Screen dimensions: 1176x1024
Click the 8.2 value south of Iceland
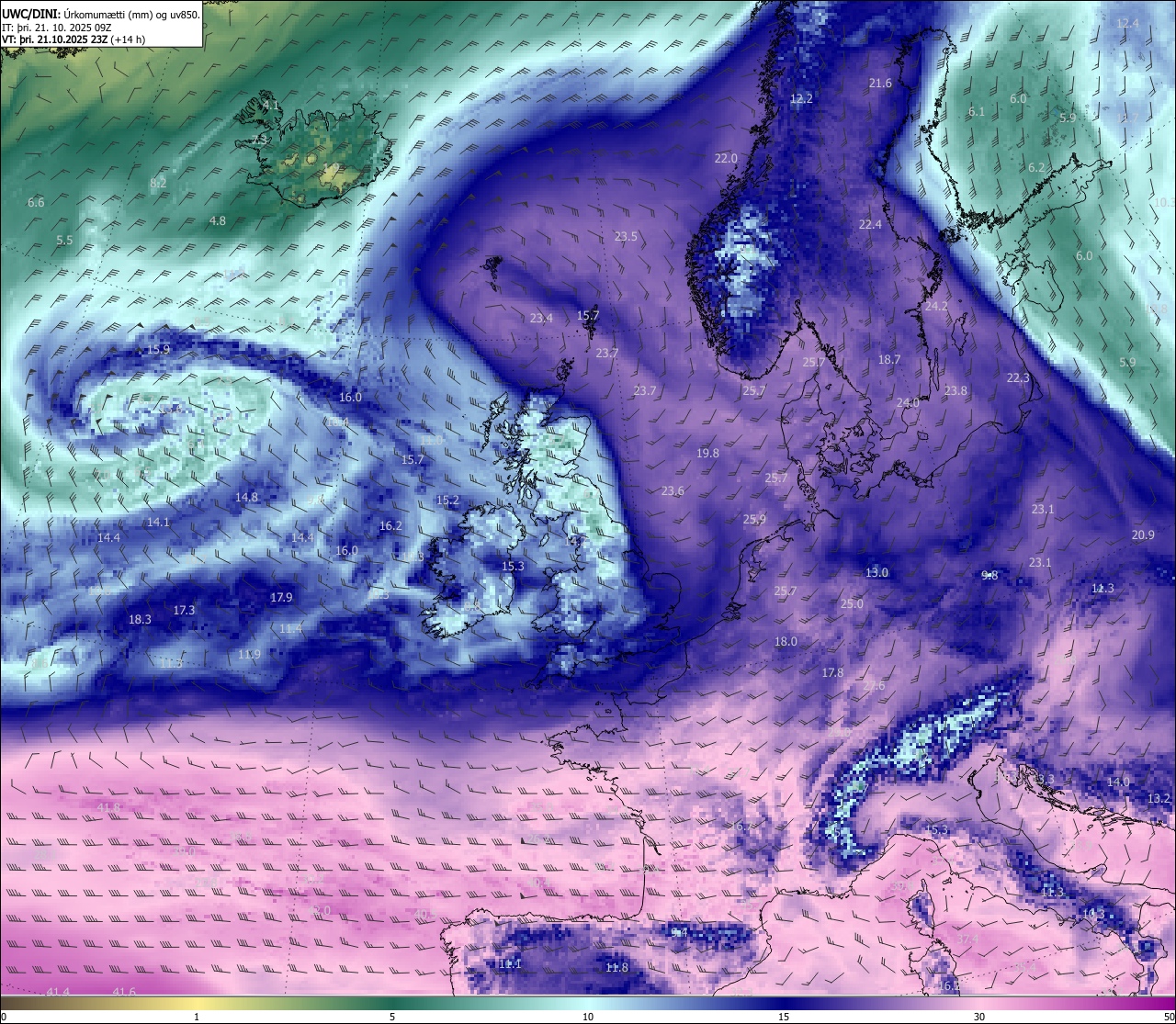tap(158, 184)
